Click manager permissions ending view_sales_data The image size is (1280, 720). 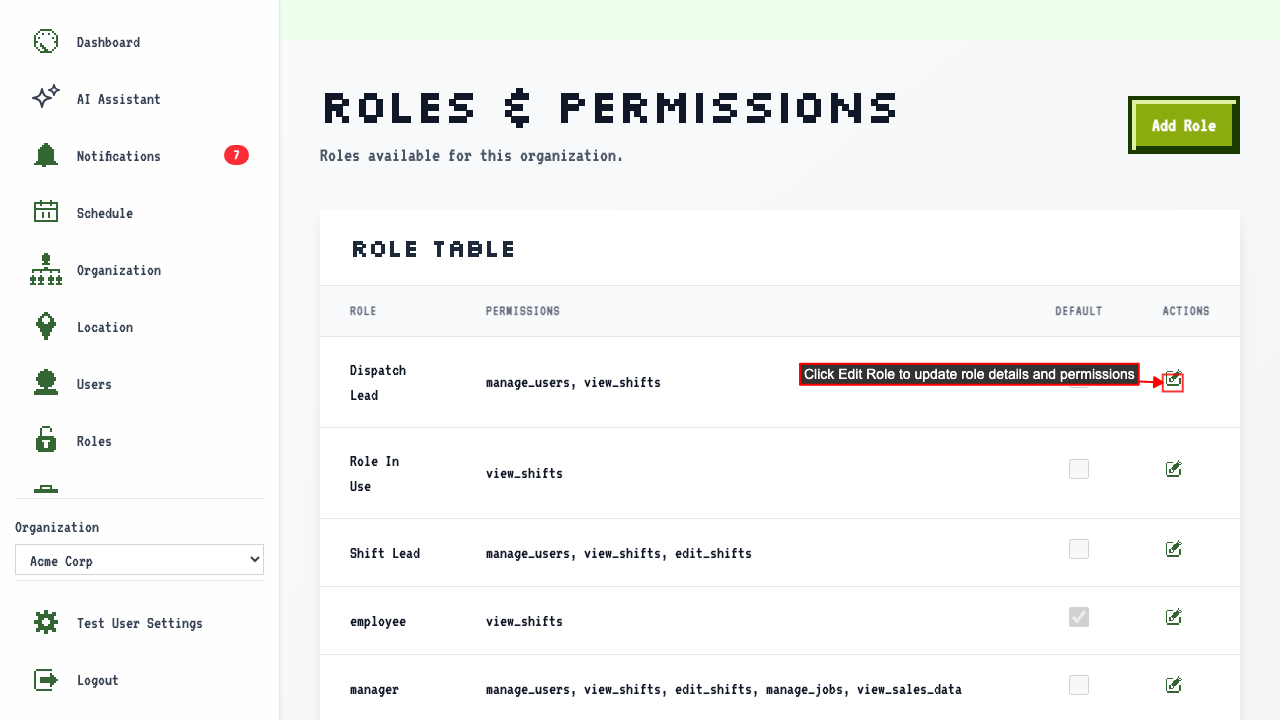tap(724, 689)
